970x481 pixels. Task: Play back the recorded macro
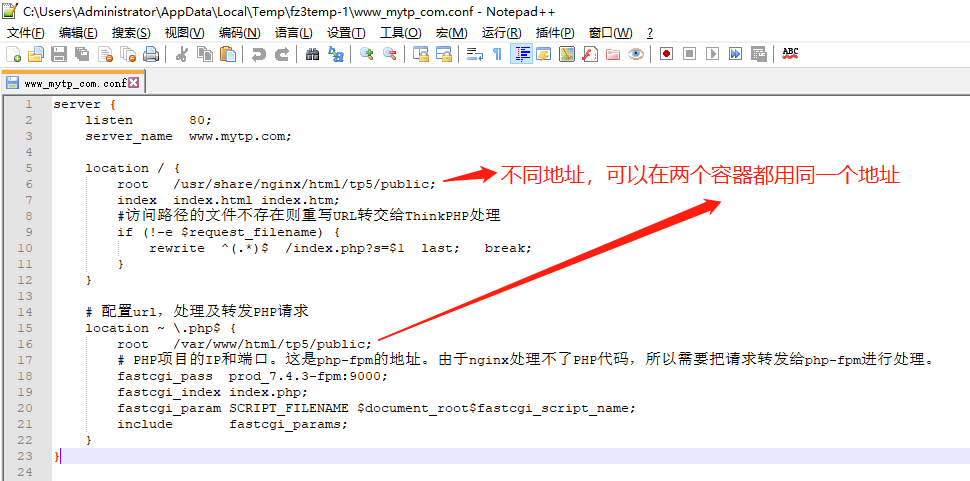click(x=712, y=54)
